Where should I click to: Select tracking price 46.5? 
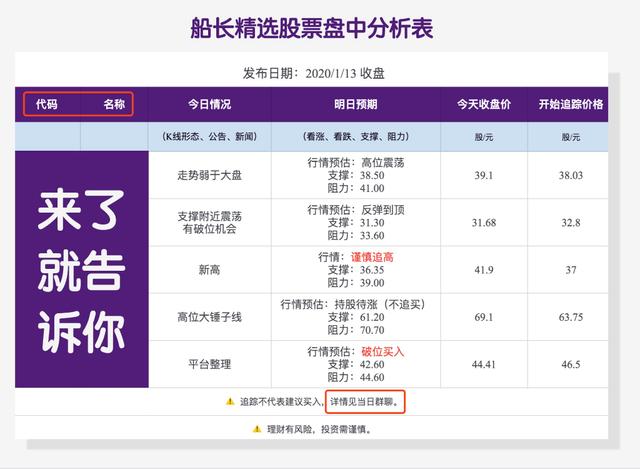[571, 365]
